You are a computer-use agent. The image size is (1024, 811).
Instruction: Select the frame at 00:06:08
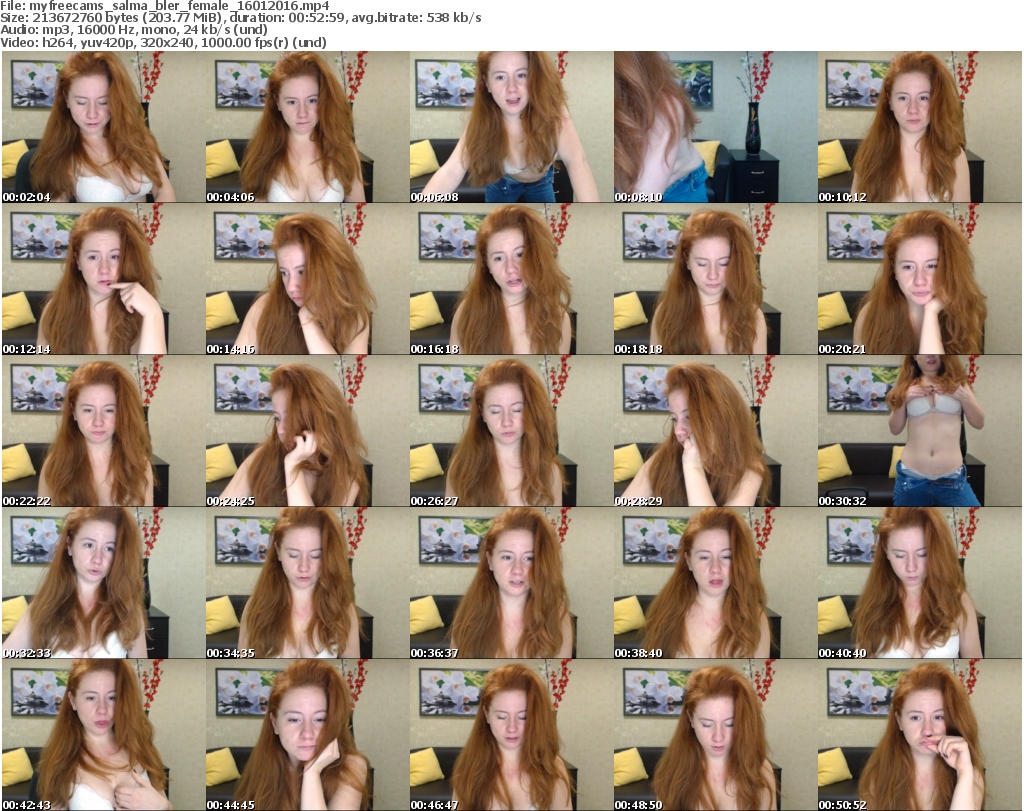[511, 127]
